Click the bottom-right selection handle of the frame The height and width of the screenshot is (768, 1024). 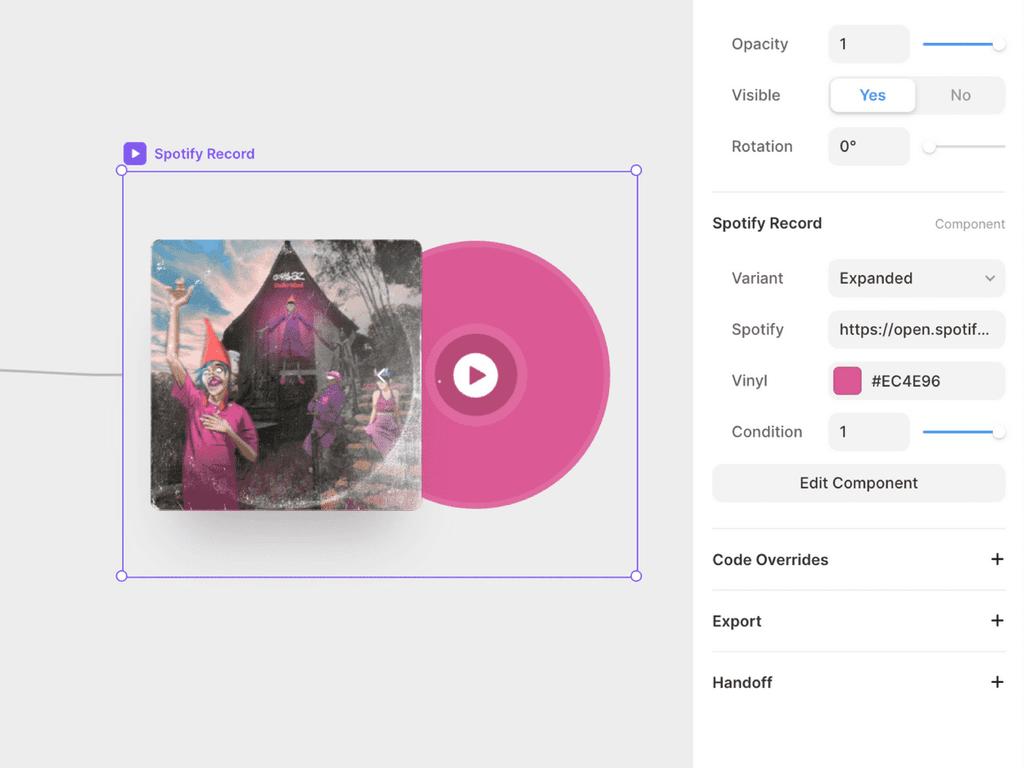click(x=636, y=575)
